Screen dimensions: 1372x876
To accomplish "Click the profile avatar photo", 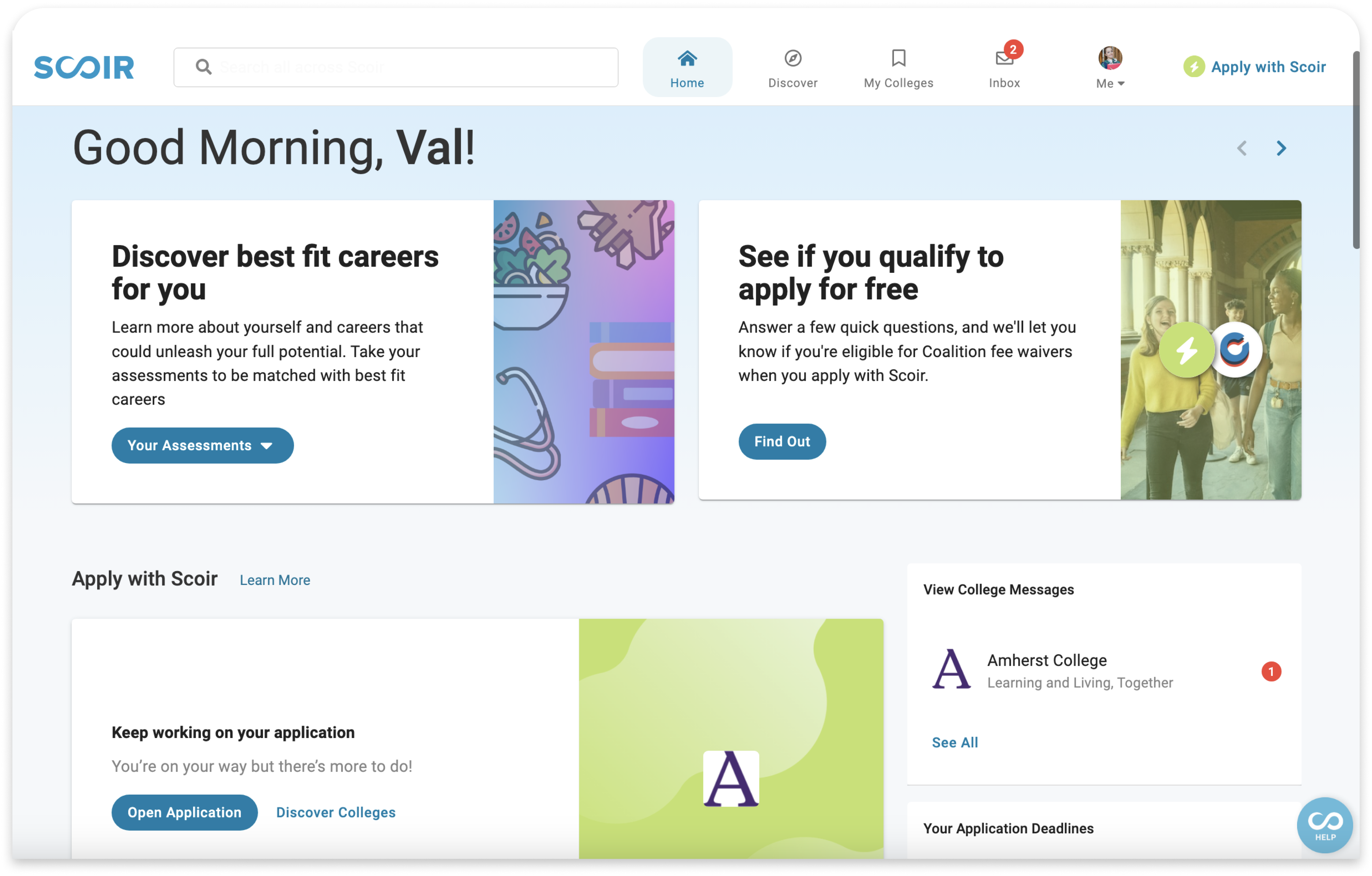I will pyautogui.click(x=1110, y=58).
